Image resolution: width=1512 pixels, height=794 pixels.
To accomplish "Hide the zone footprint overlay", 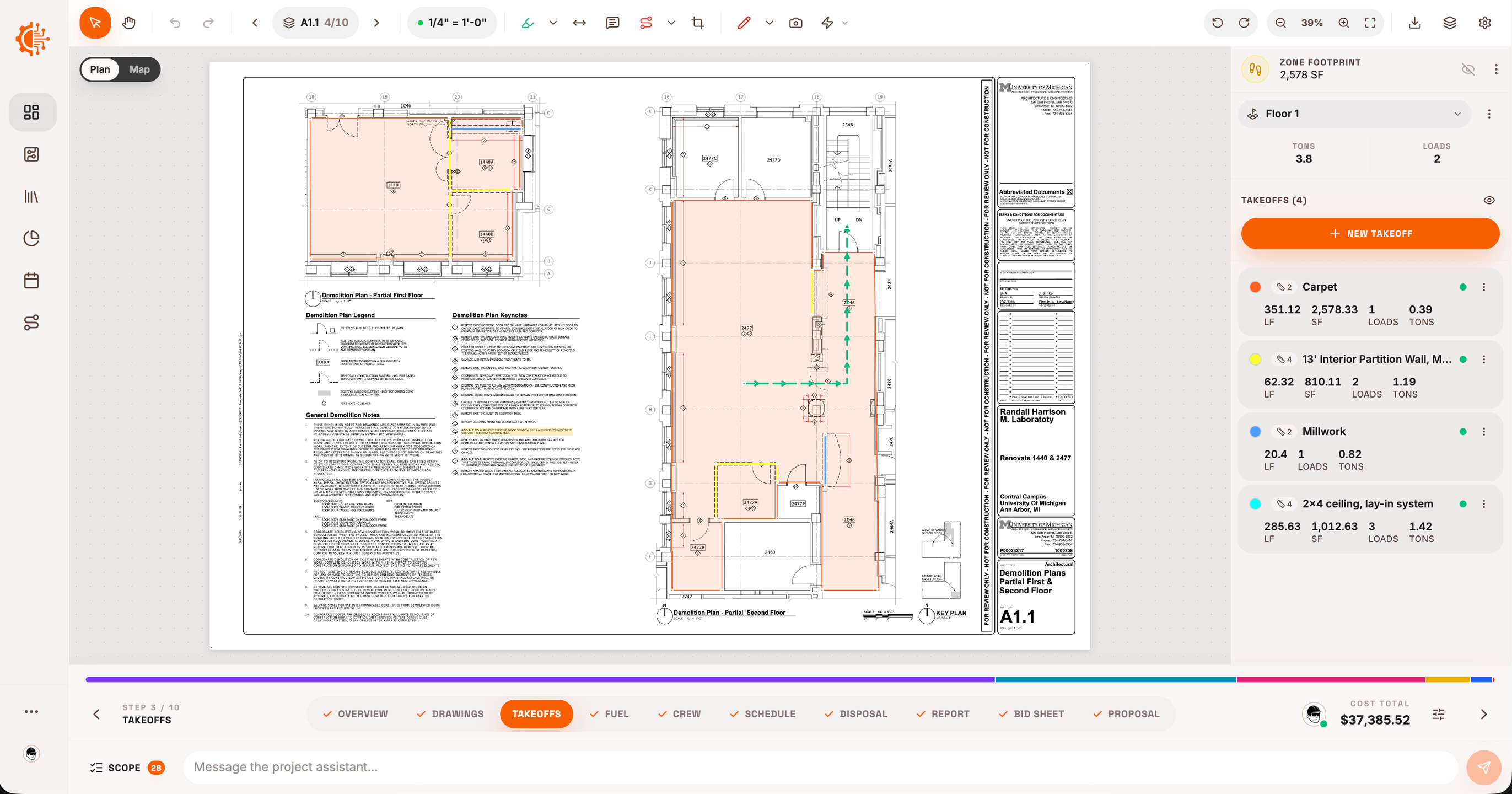I will 1468,69.
